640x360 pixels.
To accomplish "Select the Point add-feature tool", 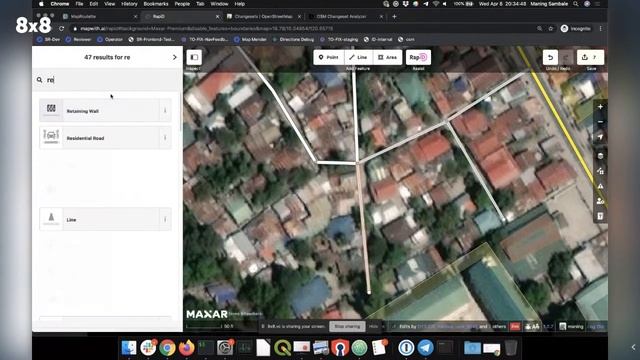I will pyautogui.click(x=329, y=58).
